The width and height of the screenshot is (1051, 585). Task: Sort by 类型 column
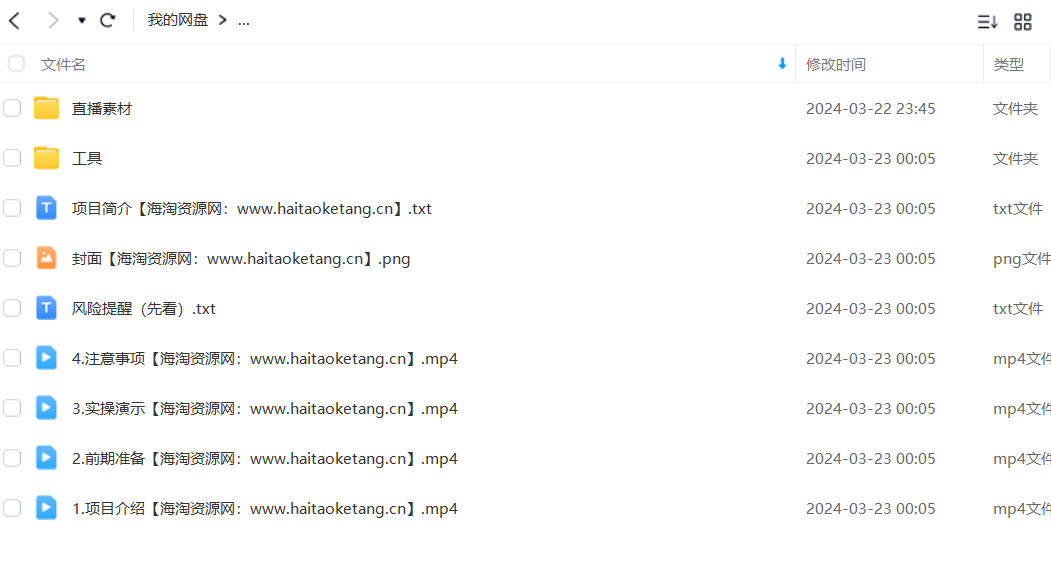point(1008,64)
